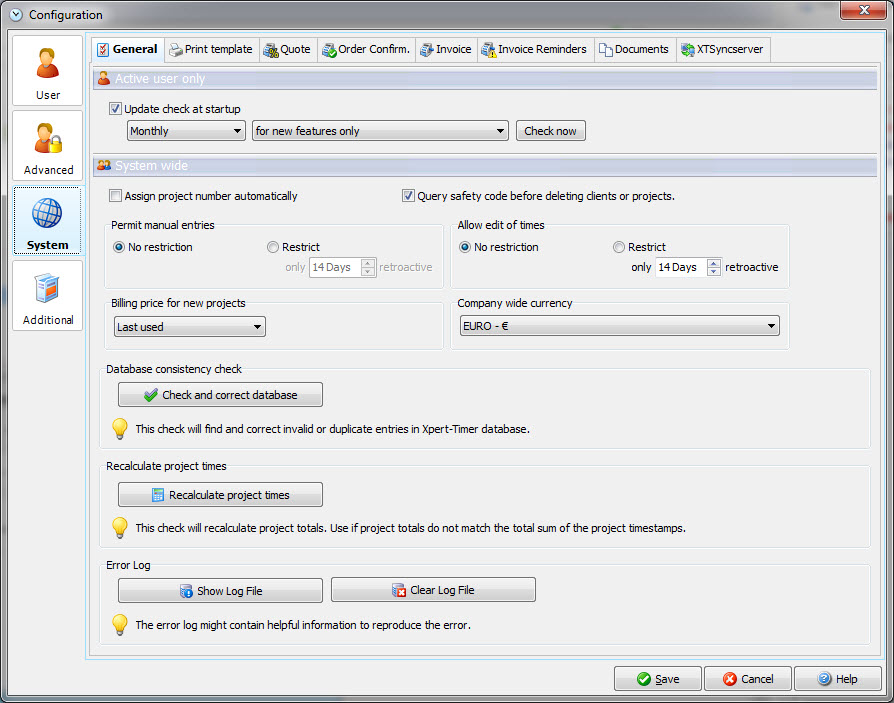894x703 pixels.
Task: Click the Clear Log File icon
Action: click(x=399, y=591)
